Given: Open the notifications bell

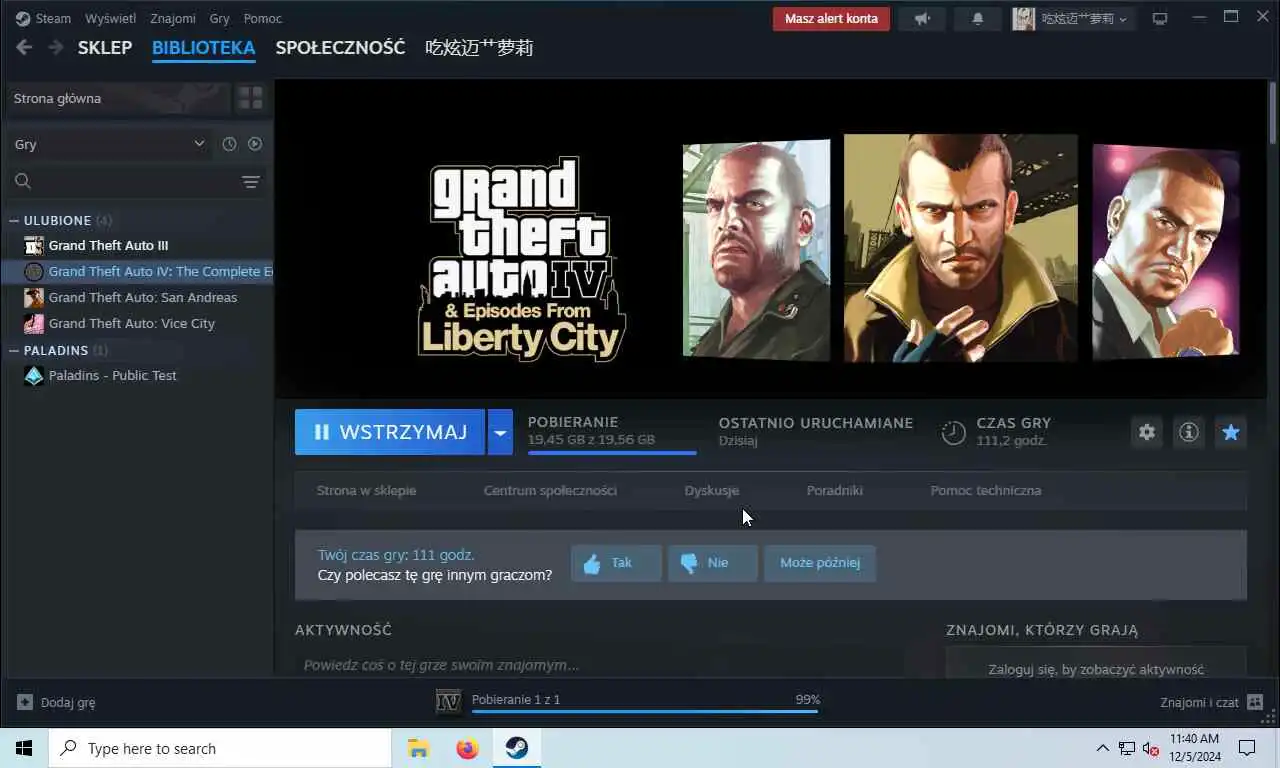Looking at the screenshot, I should click(978, 18).
